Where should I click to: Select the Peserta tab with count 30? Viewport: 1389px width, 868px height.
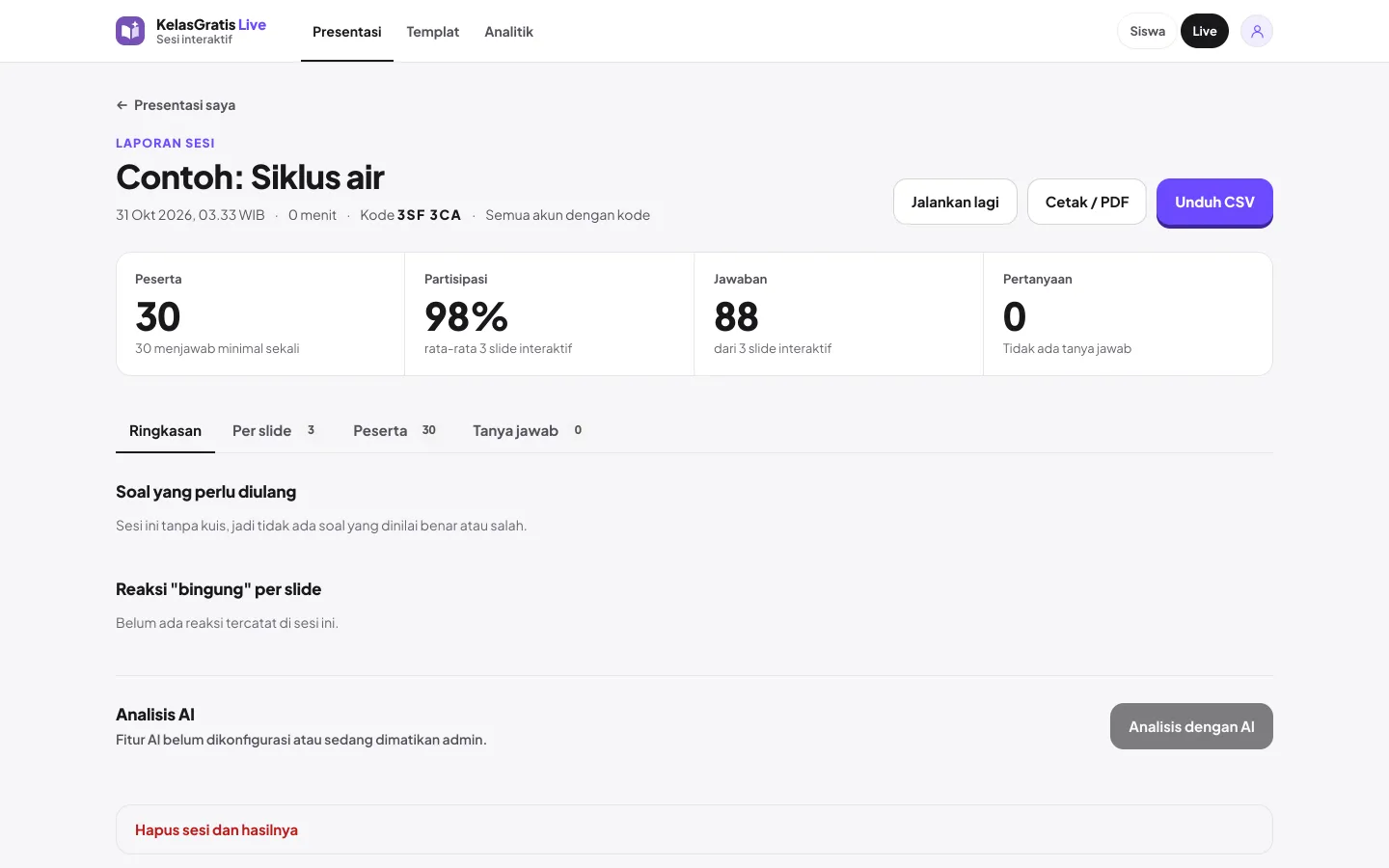click(x=395, y=431)
